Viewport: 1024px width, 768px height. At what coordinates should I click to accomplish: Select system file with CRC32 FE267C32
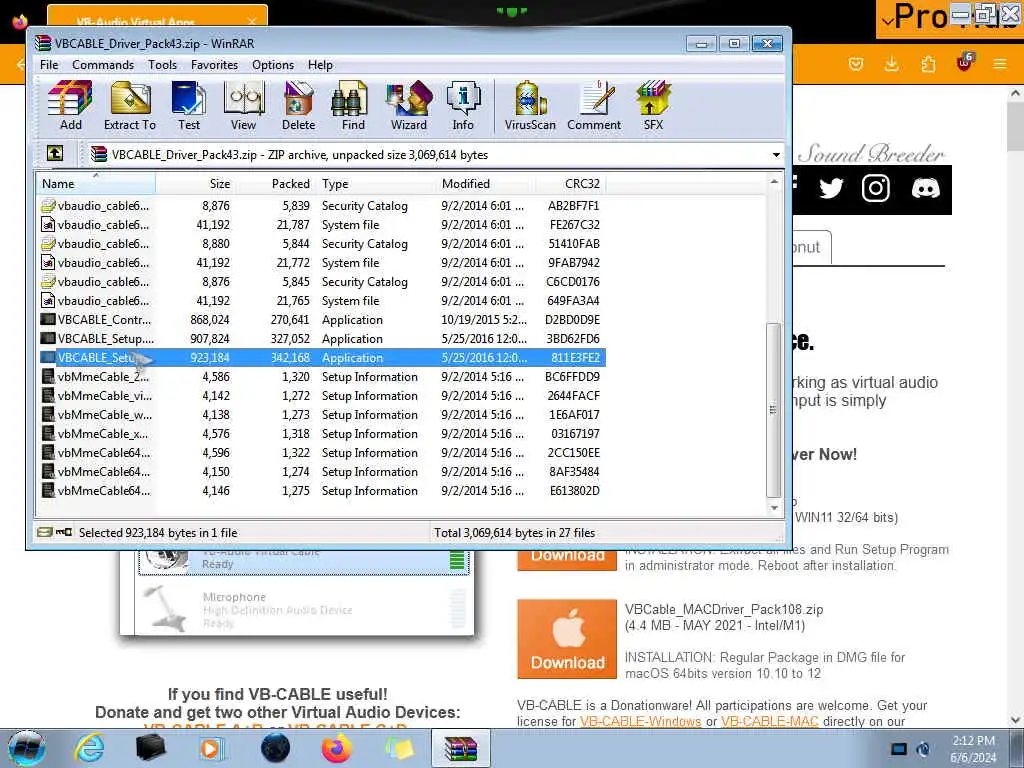[321, 225]
